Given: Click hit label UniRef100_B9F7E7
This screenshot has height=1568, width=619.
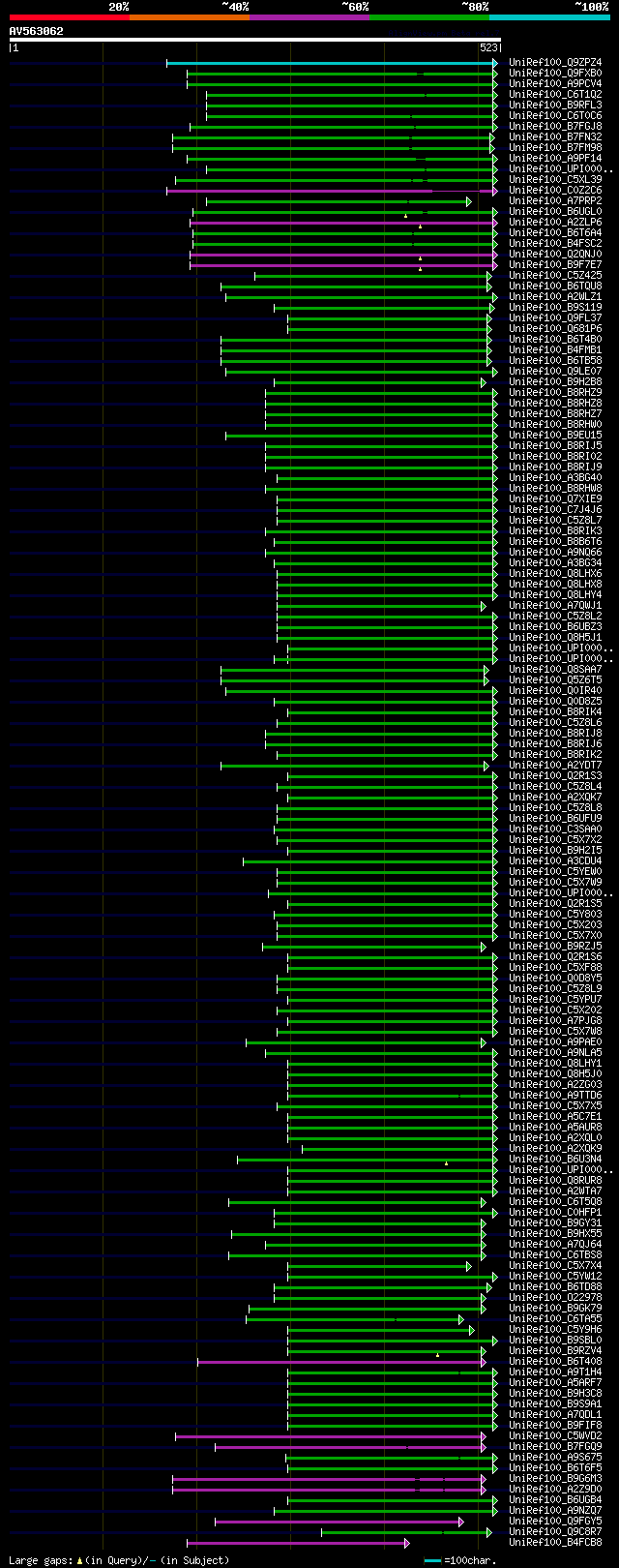Looking at the screenshot, I should click(x=555, y=265).
